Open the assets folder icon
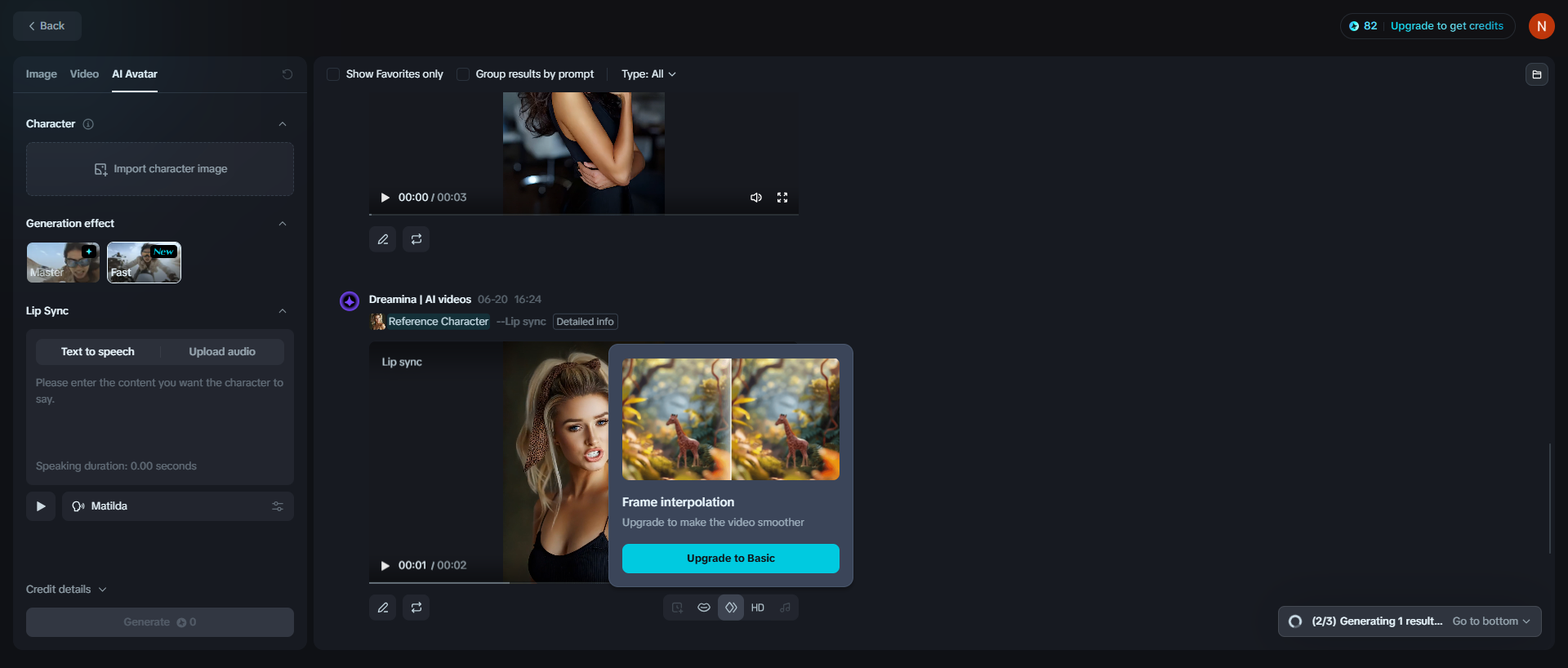Viewport: 1568px width, 668px height. (1537, 74)
